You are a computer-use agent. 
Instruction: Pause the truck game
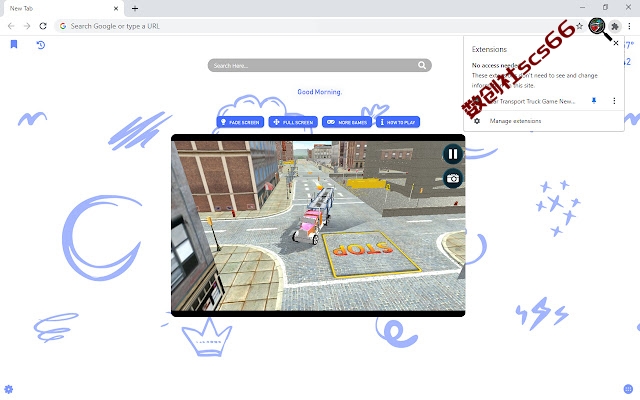tap(453, 154)
